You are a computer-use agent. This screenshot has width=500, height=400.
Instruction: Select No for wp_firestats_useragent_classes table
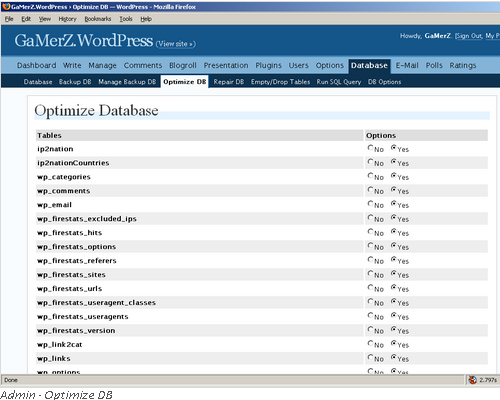coord(370,301)
